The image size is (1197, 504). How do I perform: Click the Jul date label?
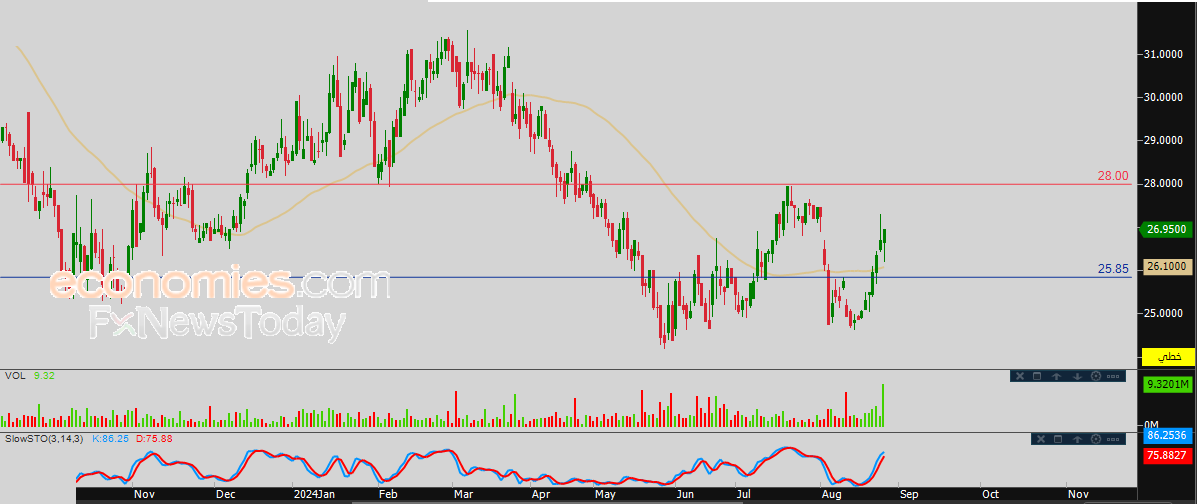click(x=744, y=494)
